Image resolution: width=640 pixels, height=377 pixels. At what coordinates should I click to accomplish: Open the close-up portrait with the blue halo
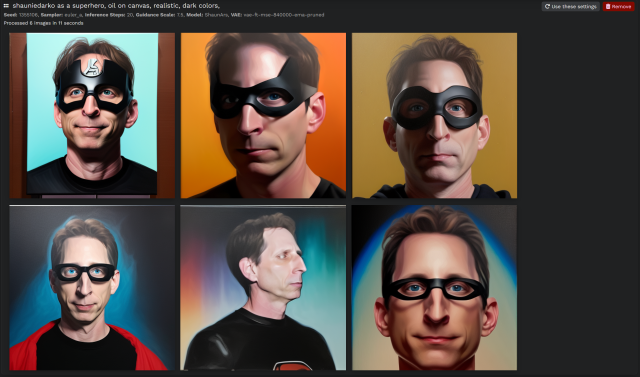click(x=434, y=288)
